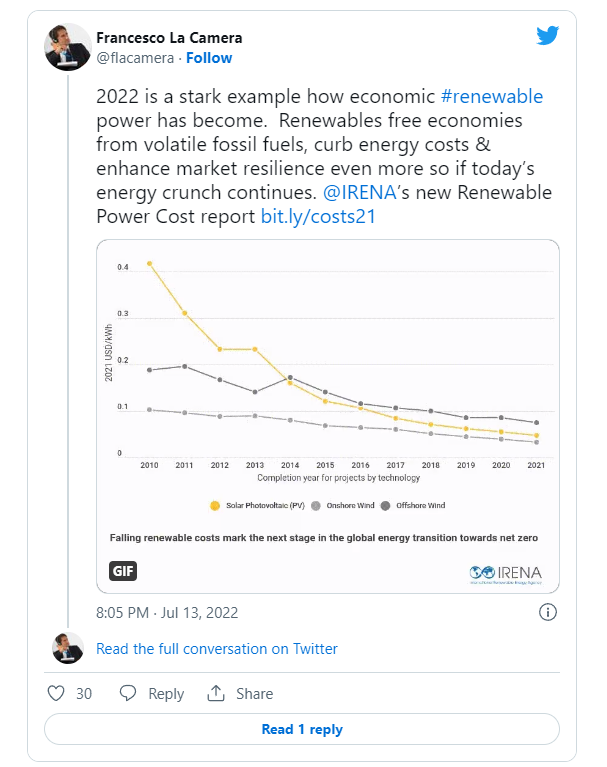The image size is (607, 767).
Task: Click the reply speech bubble icon
Action: [128, 693]
